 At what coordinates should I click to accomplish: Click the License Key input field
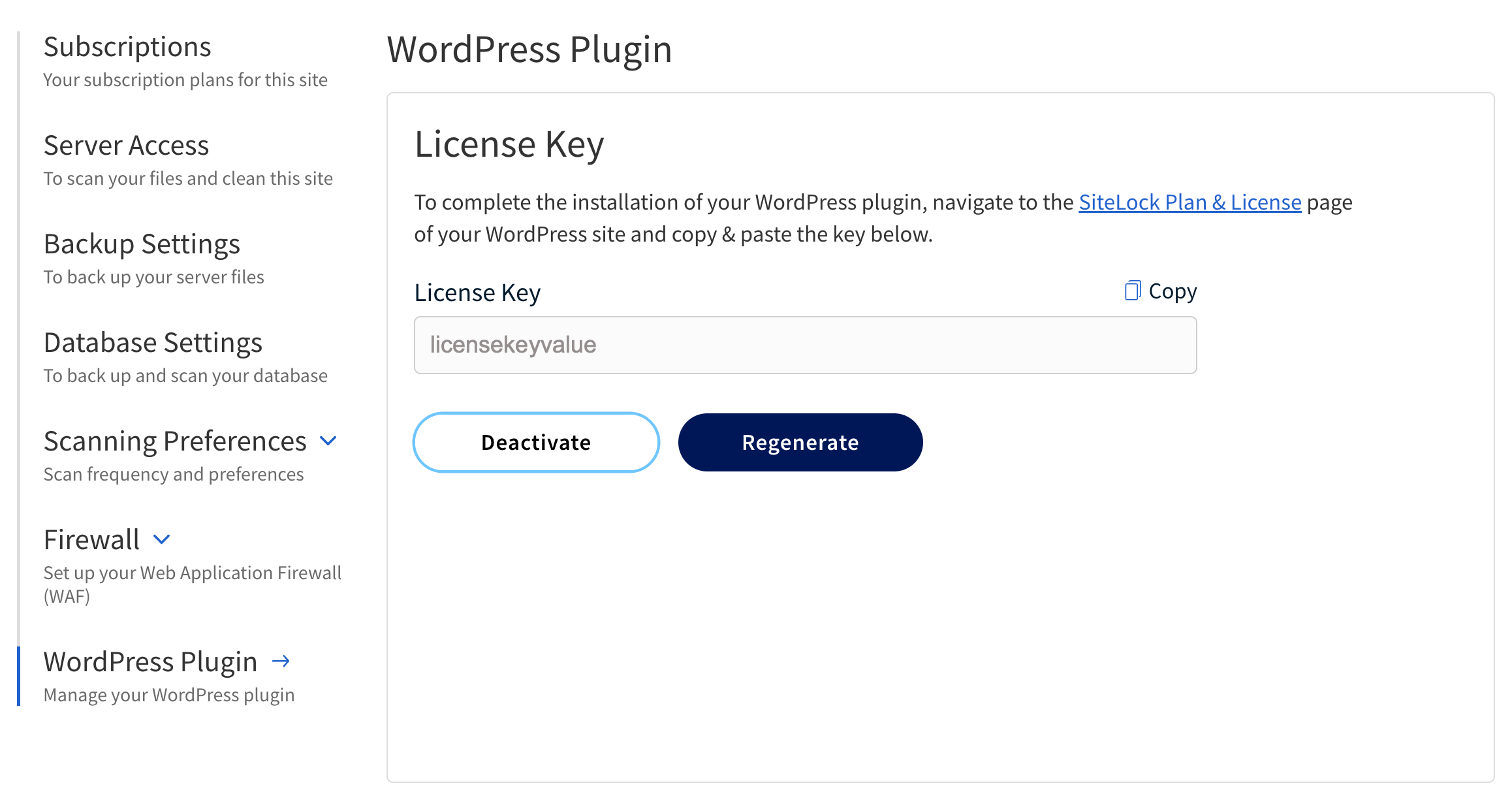pyautogui.click(x=805, y=345)
